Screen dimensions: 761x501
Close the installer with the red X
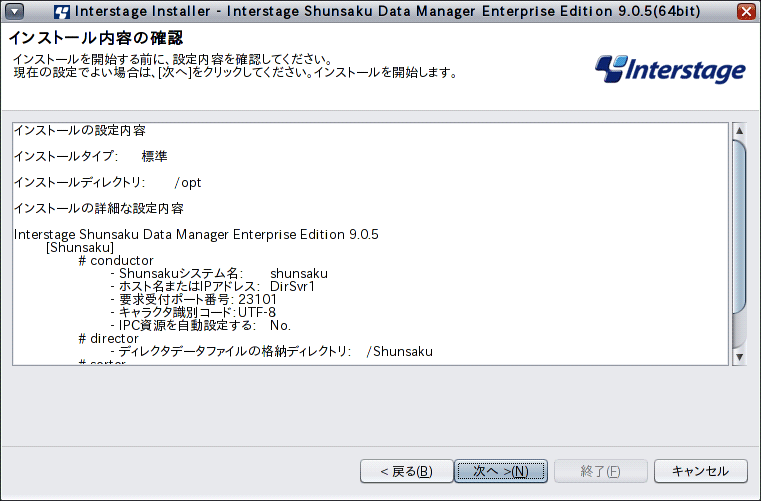coord(746,11)
